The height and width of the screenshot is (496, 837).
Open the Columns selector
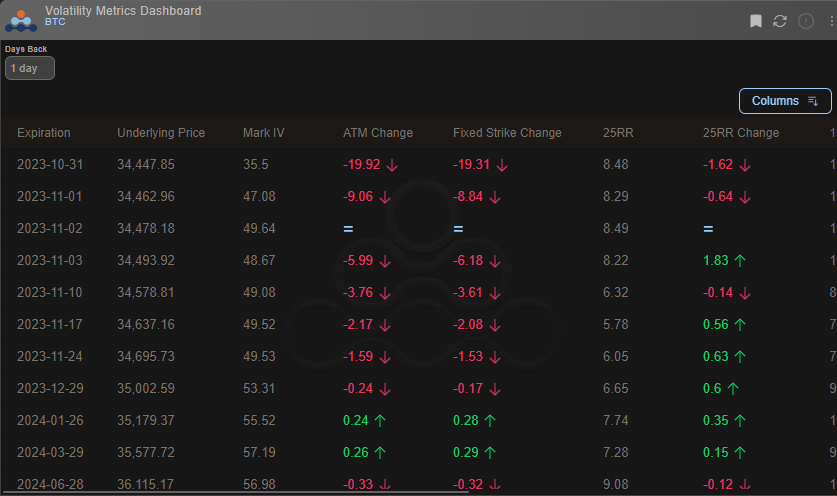(785, 101)
